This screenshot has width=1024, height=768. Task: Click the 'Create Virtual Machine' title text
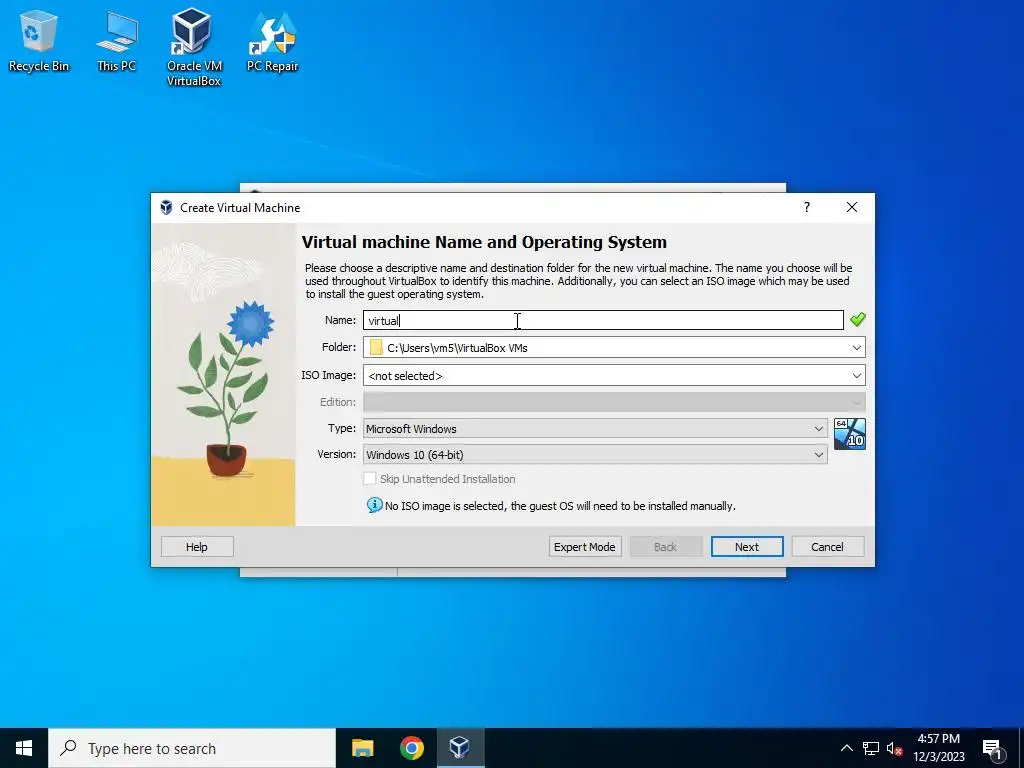coord(240,208)
